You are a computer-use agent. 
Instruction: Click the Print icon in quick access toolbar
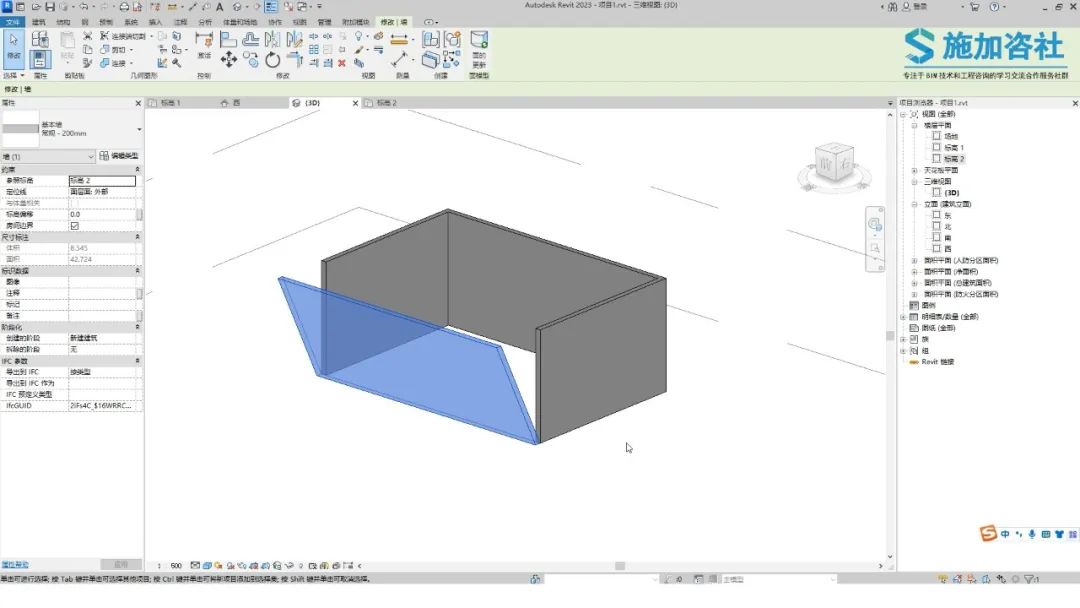pyautogui.click(x=124, y=7)
